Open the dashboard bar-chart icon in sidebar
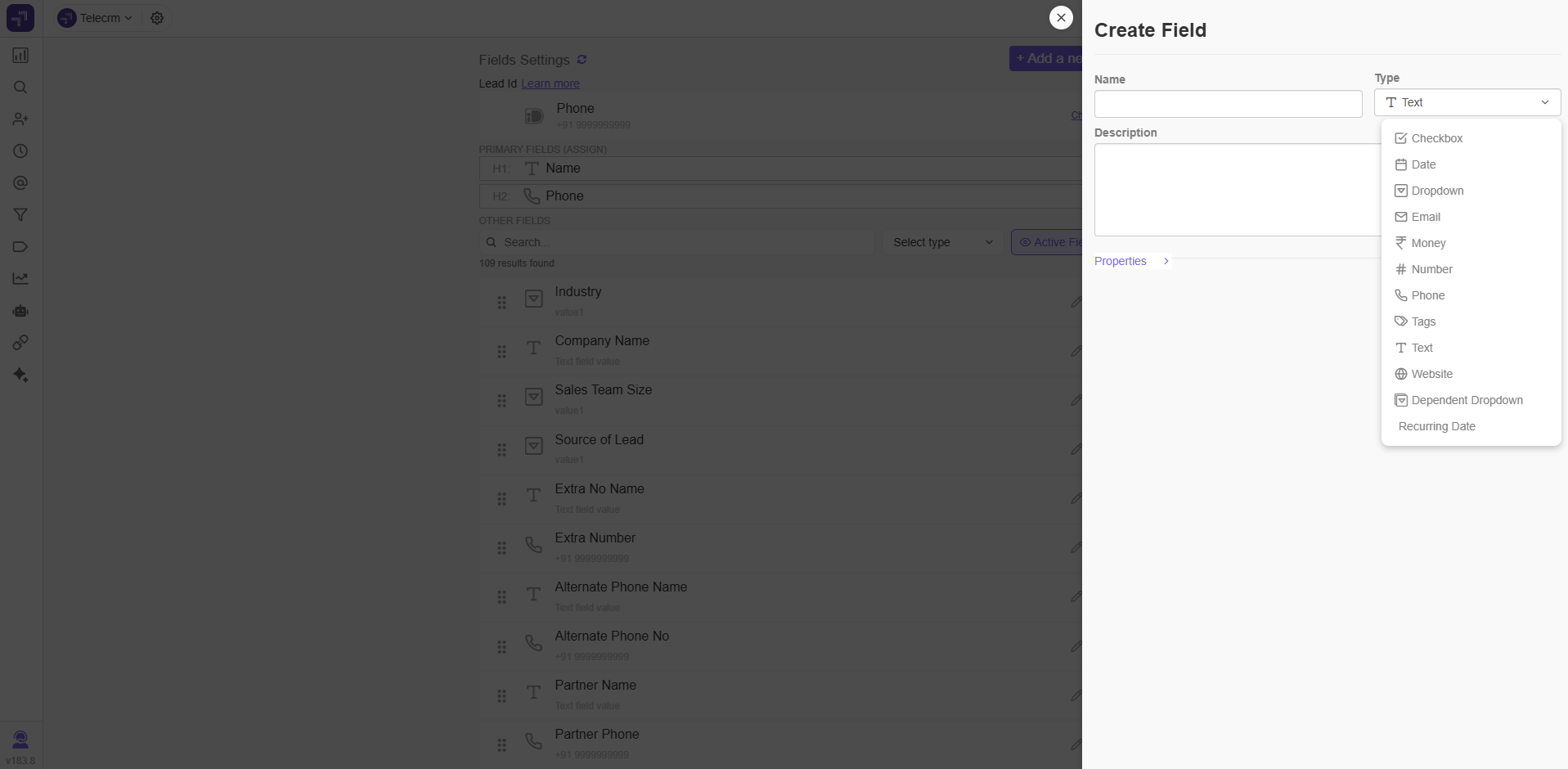1568x769 pixels. tap(20, 55)
